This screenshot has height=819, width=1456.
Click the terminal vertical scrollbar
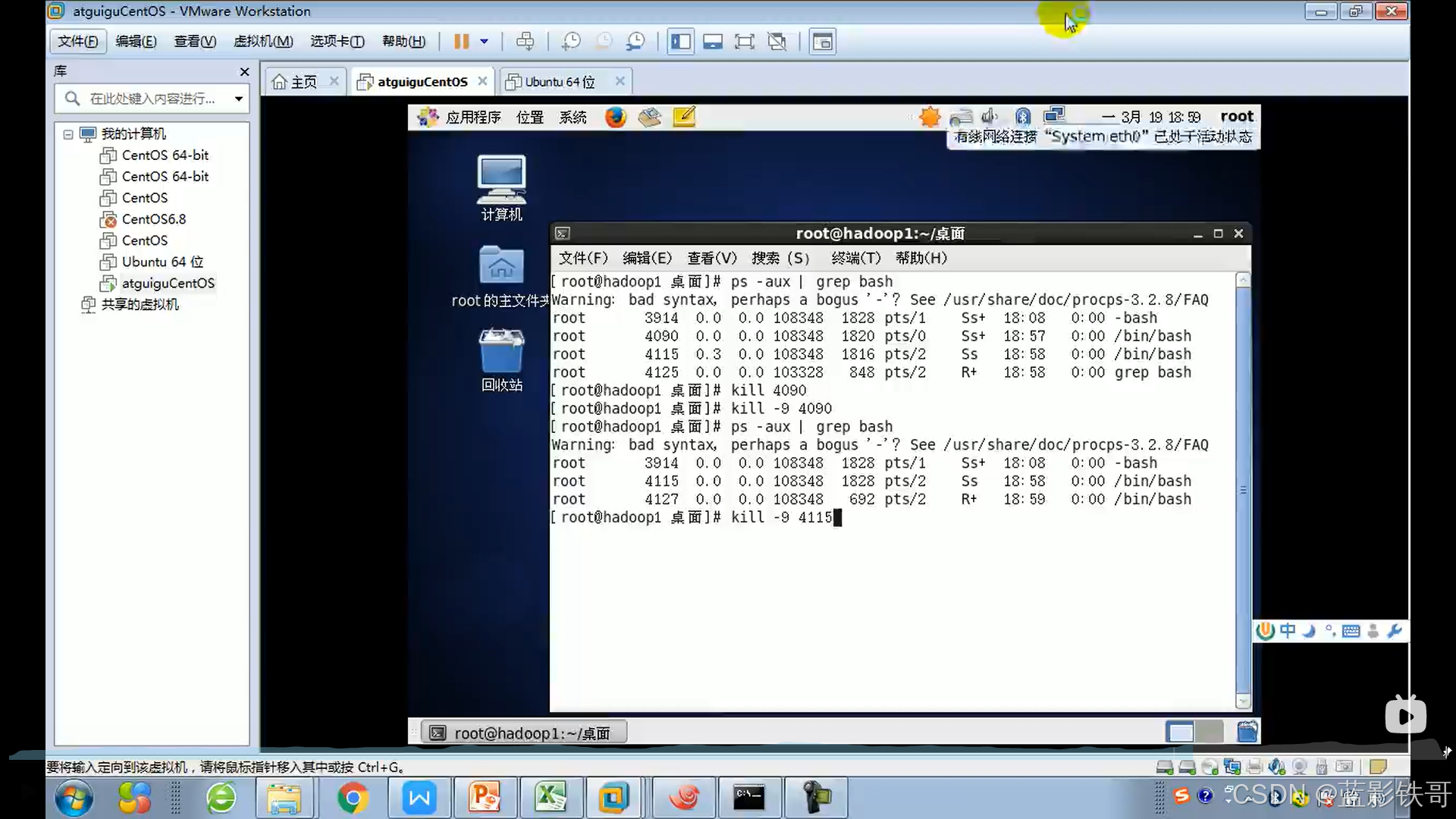1243,491
